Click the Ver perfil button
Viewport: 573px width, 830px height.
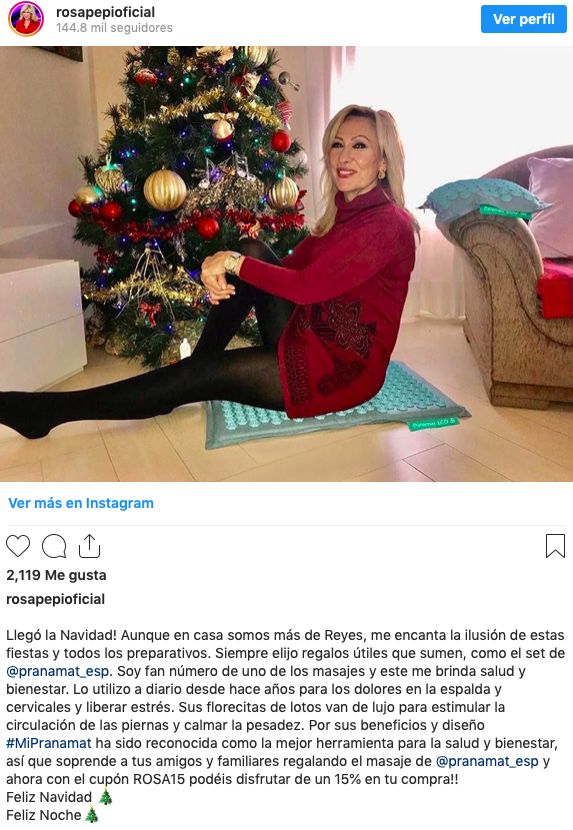click(524, 19)
